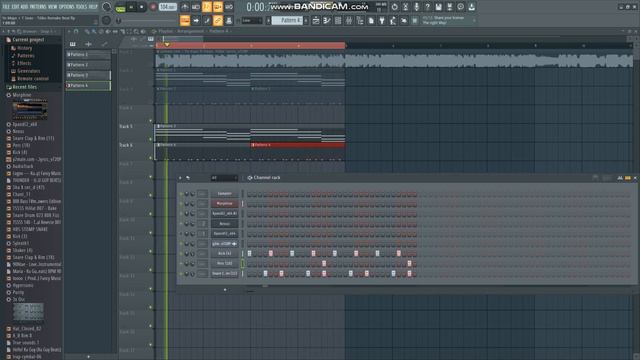Open the snap selector dropdown
640x360 pixels.
pos(251,20)
